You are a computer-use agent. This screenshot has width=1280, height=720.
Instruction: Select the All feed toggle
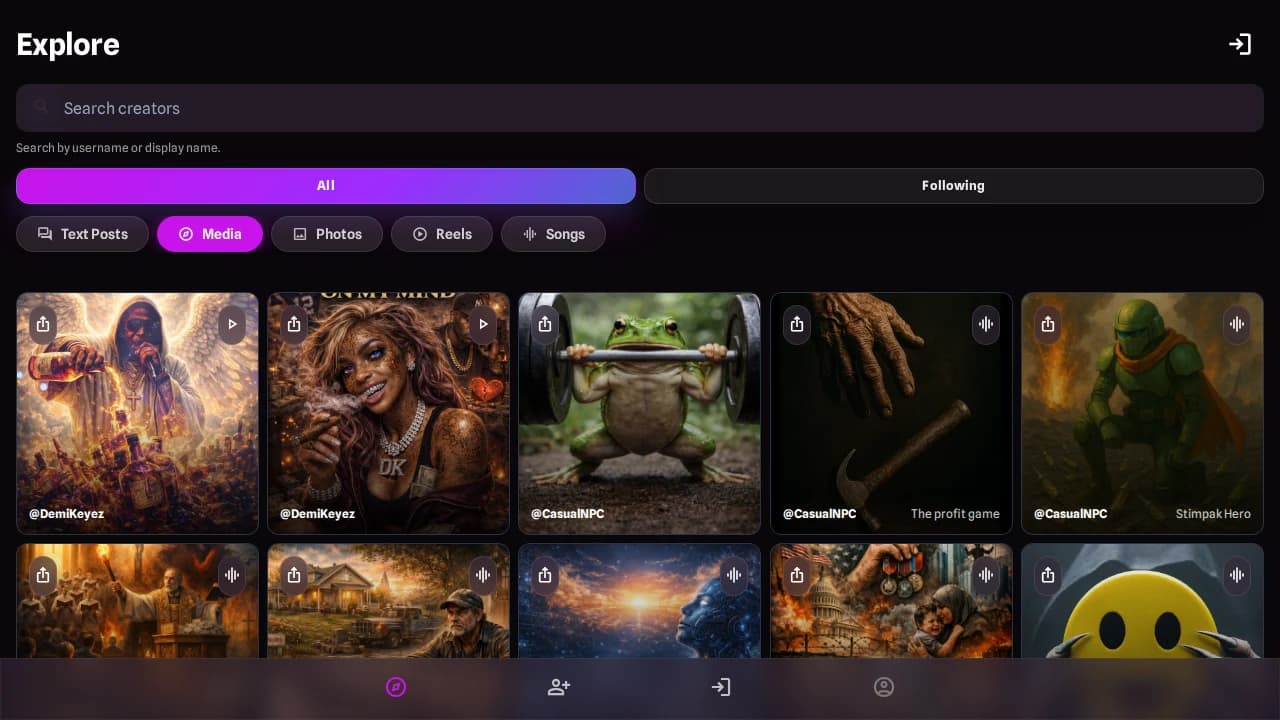coord(325,186)
